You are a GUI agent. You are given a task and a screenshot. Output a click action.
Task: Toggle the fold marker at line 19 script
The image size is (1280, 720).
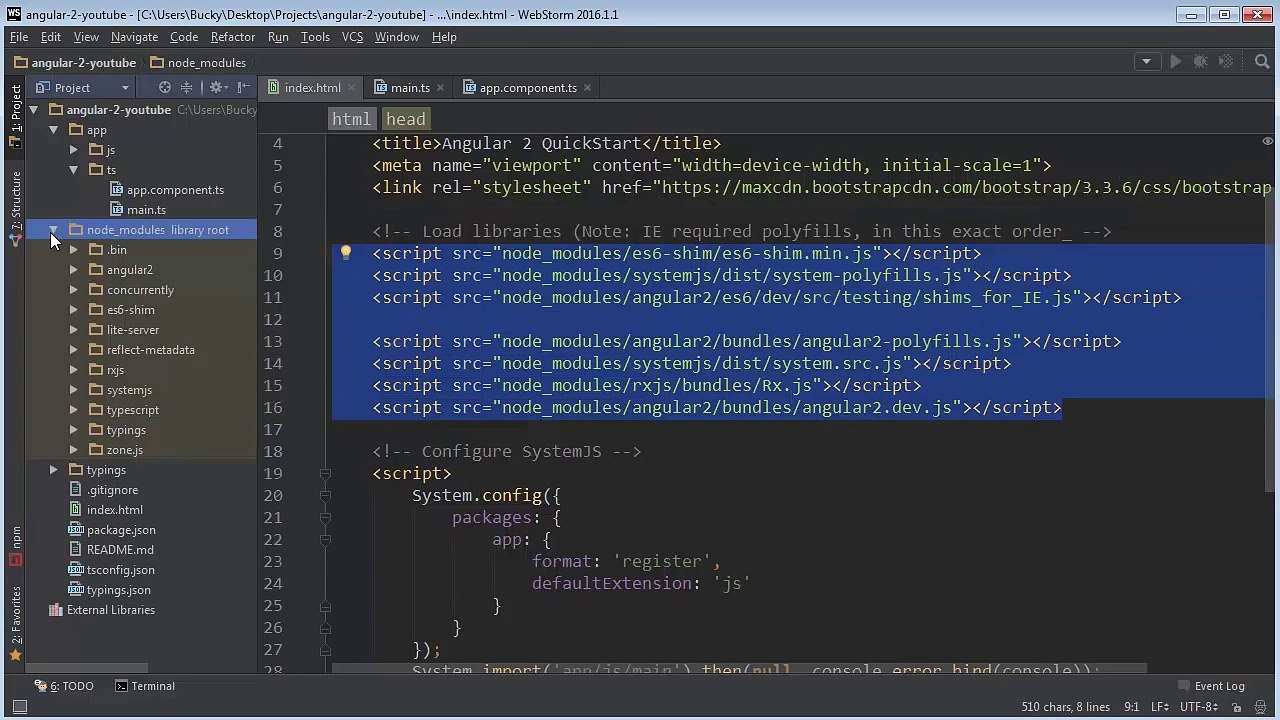click(x=325, y=474)
